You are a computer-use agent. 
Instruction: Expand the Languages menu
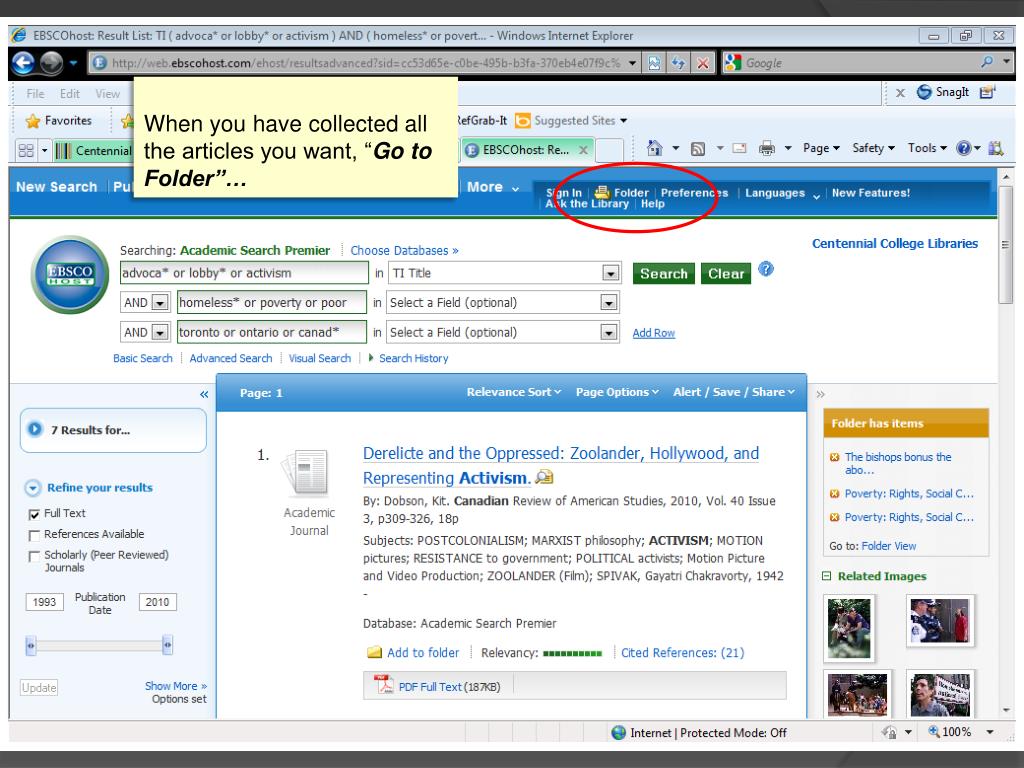[x=782, y=193]
